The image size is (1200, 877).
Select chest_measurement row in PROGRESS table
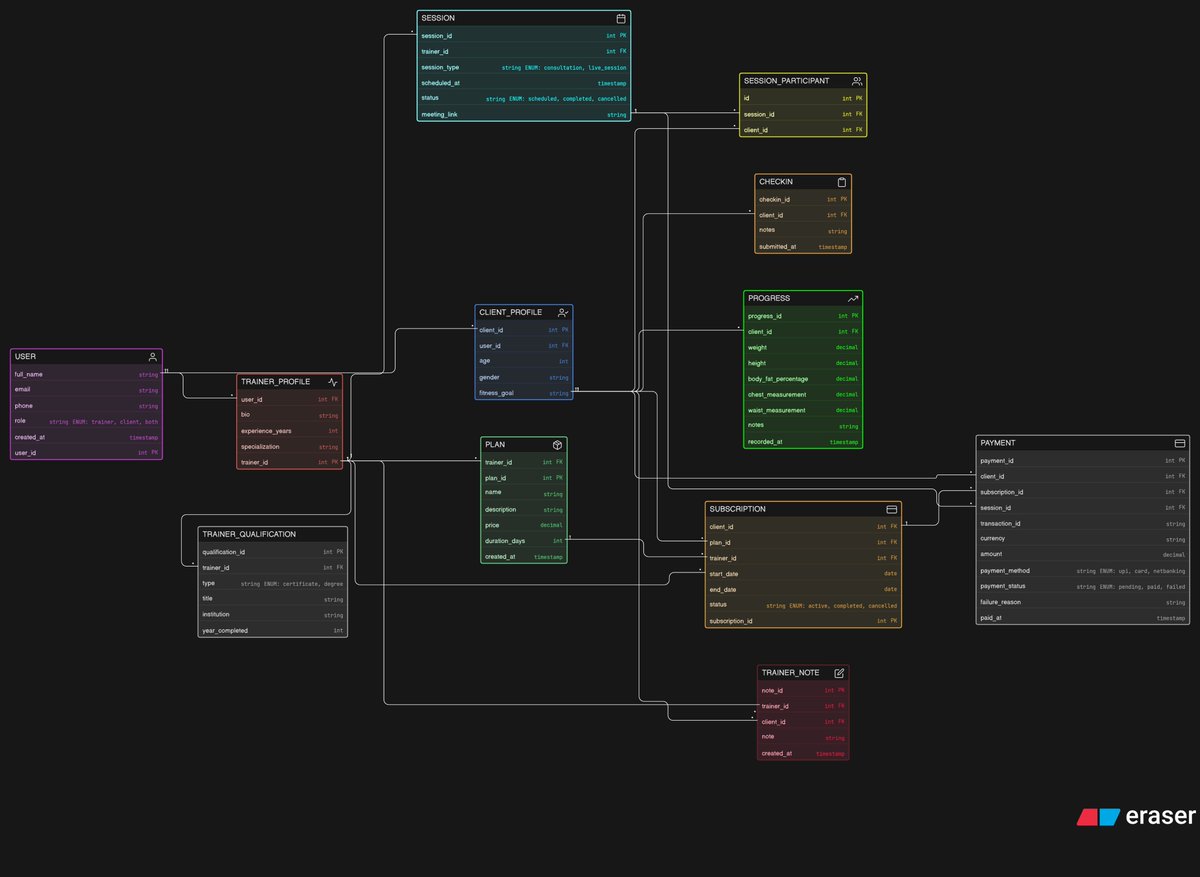coord(803,394)
